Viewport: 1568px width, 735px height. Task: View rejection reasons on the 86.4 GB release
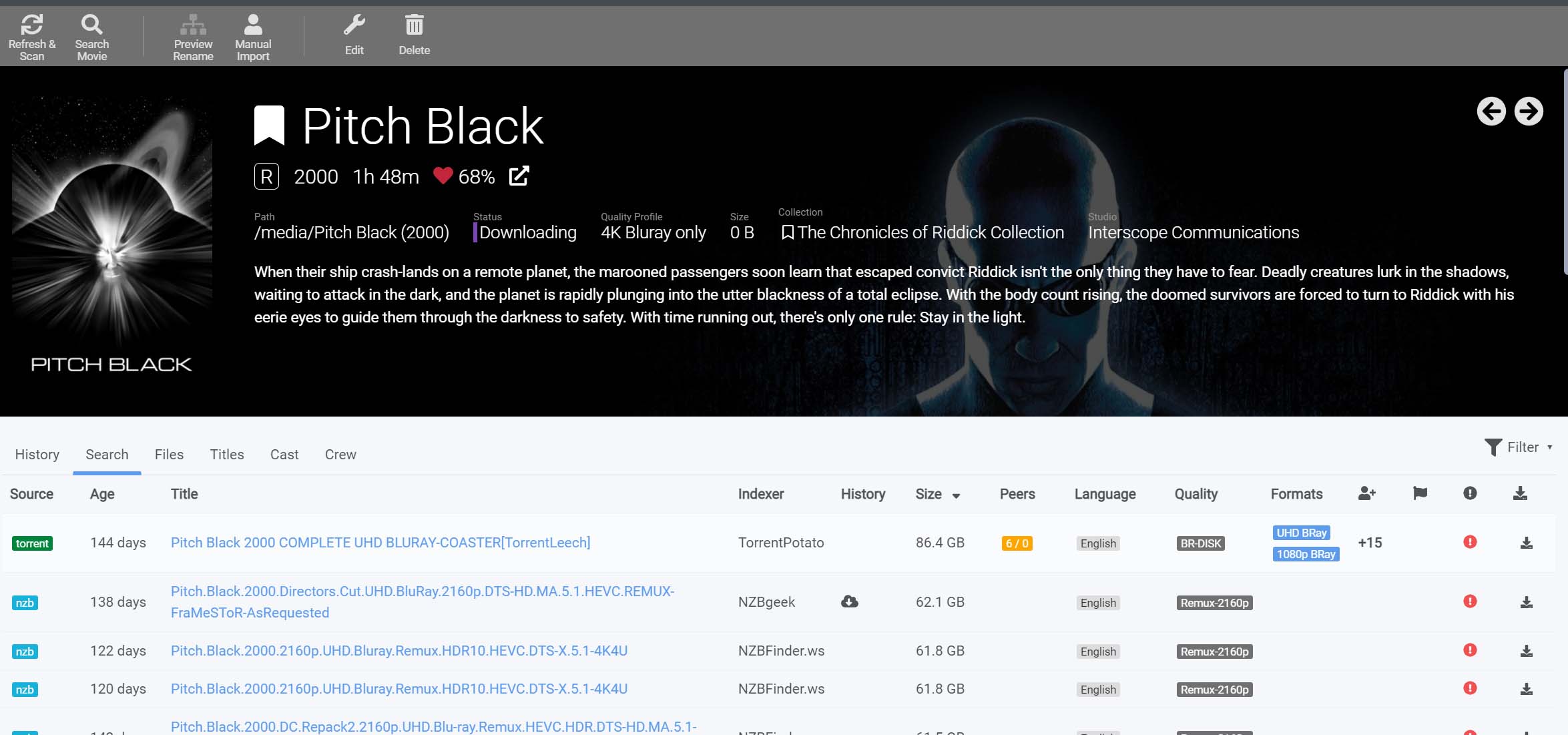coord(1469,543)
